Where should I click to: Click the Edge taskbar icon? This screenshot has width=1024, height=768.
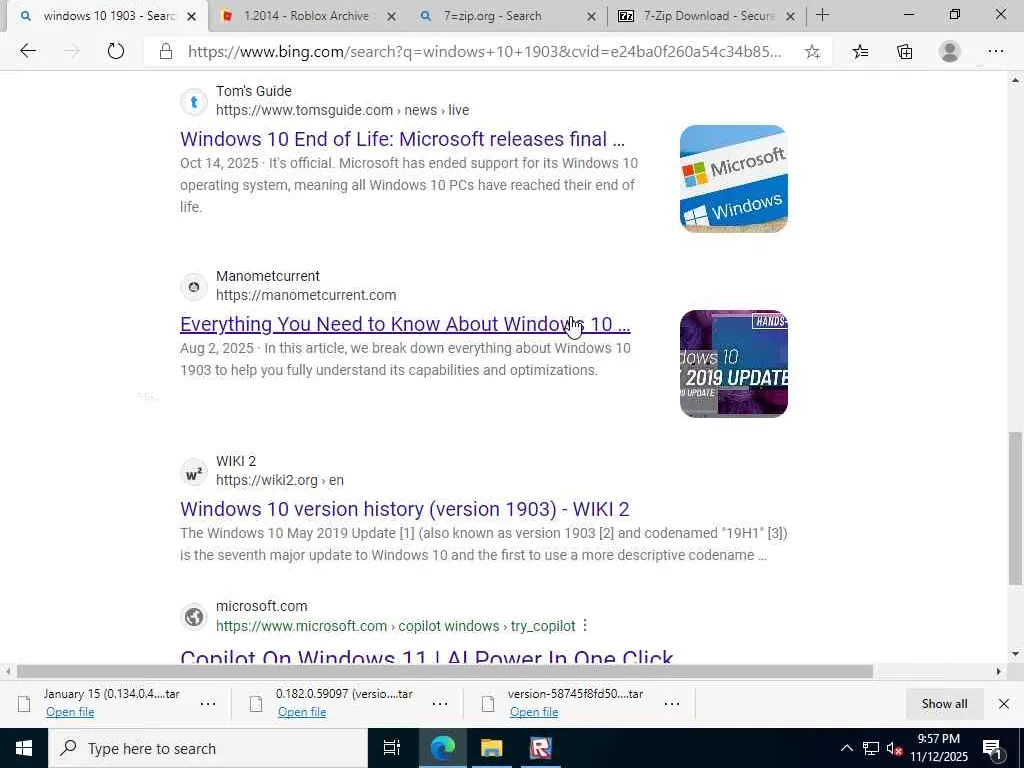click(442, 748)
